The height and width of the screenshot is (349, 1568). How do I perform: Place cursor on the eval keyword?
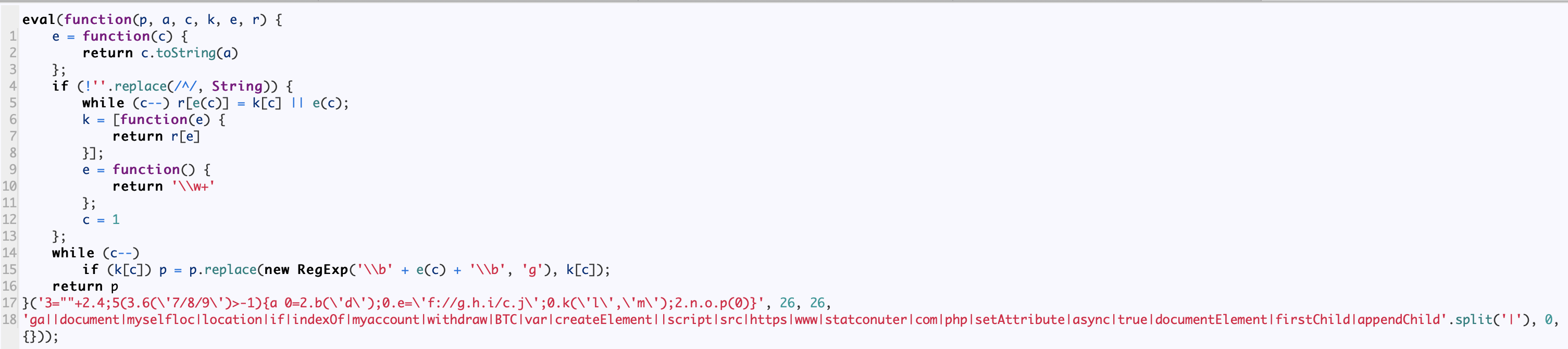point(39,19)
